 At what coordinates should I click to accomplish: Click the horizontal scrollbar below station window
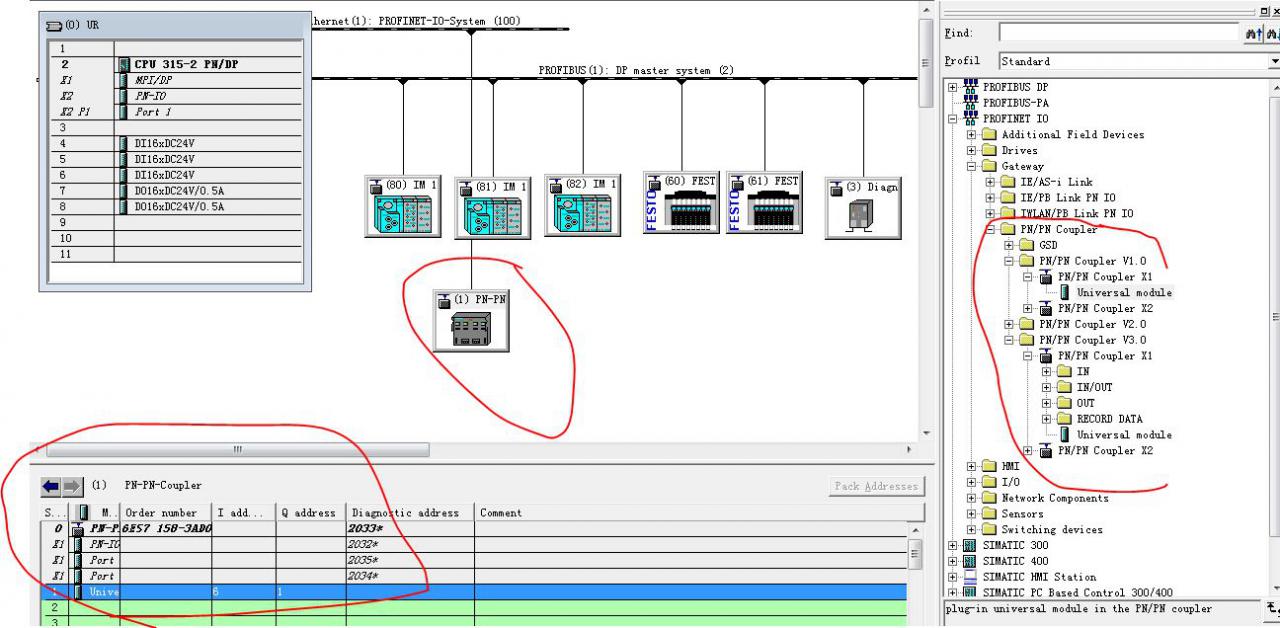237,450
